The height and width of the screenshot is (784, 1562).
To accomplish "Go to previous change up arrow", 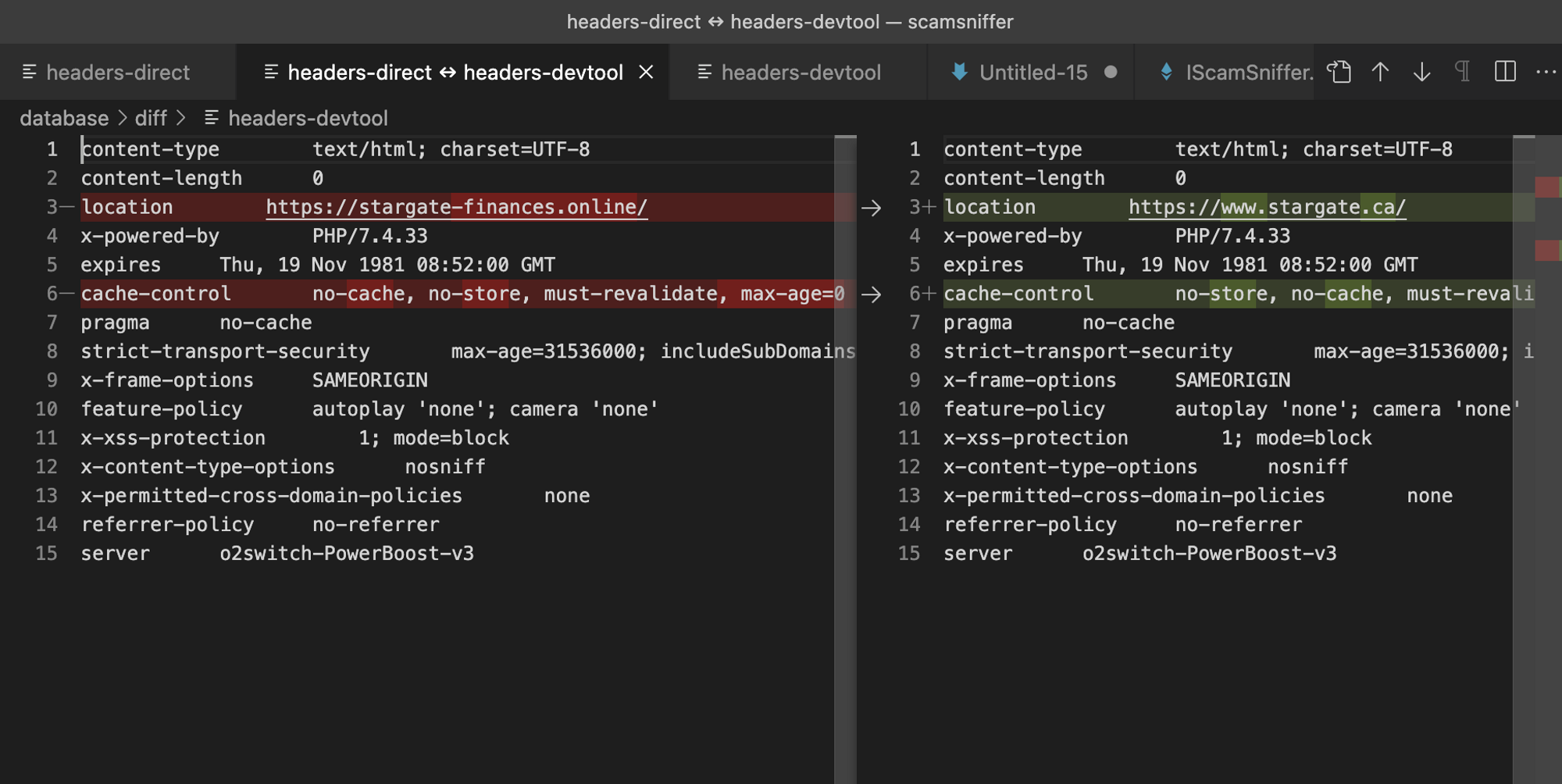I will [x=1380, y=72].
